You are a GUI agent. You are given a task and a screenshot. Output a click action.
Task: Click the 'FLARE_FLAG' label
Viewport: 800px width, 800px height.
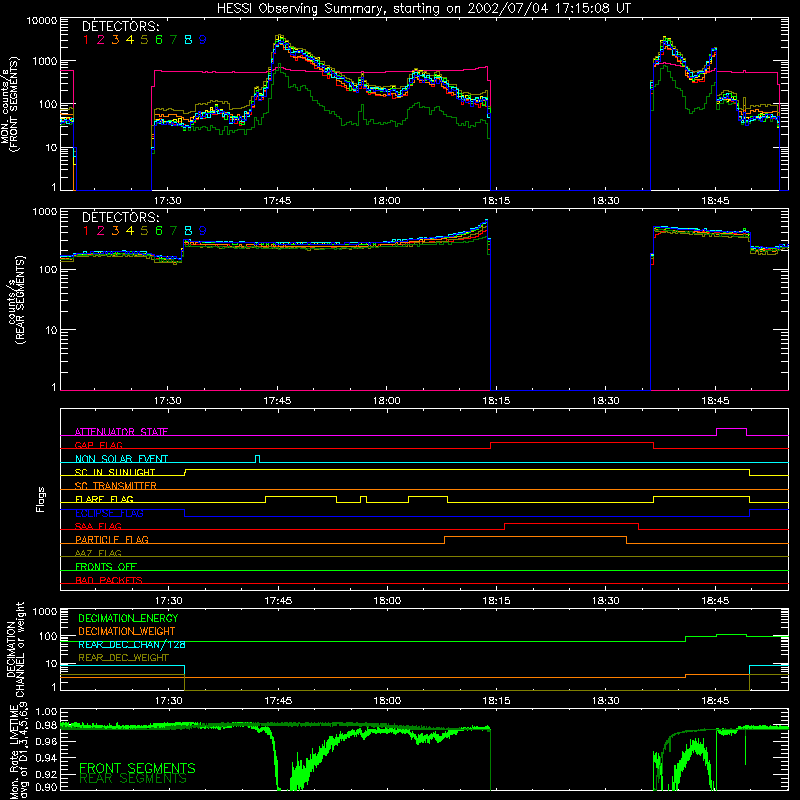pos(104,499)
